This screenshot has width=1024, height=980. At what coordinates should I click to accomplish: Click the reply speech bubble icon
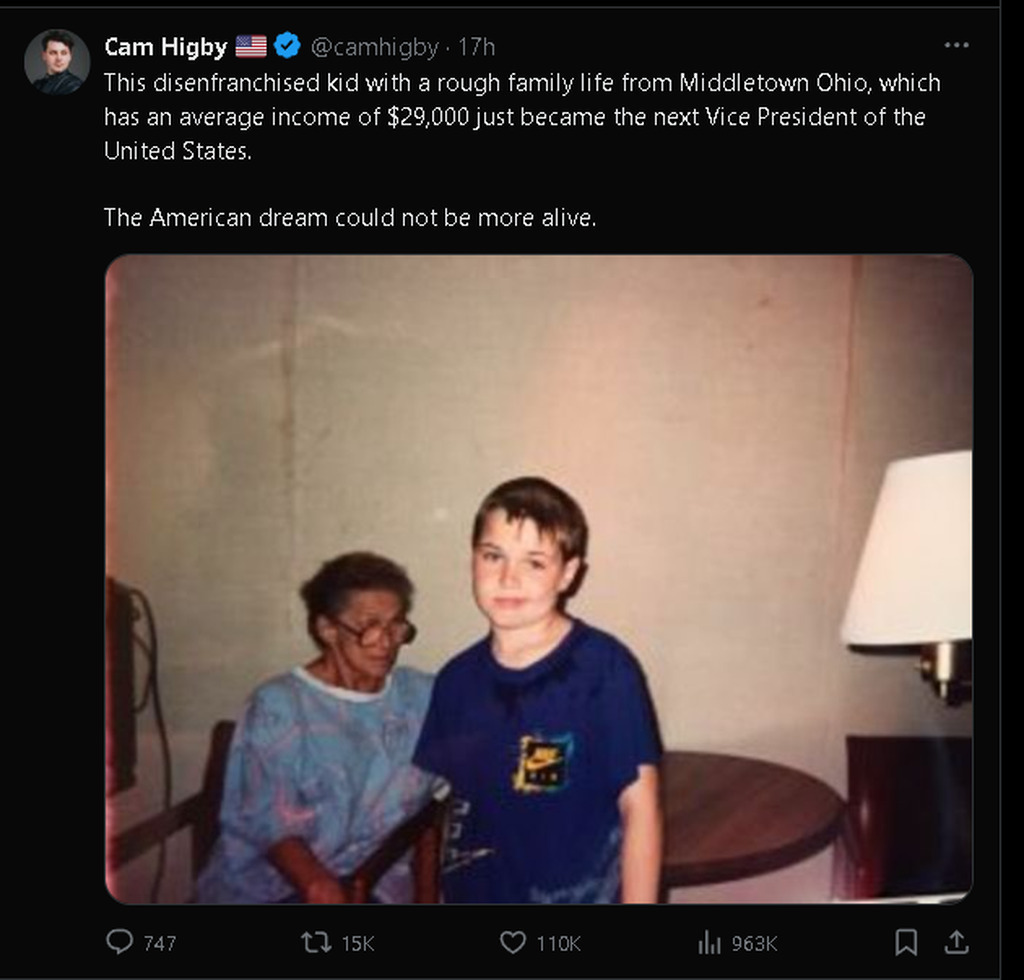pyautogui.click(x=119, y=942)
